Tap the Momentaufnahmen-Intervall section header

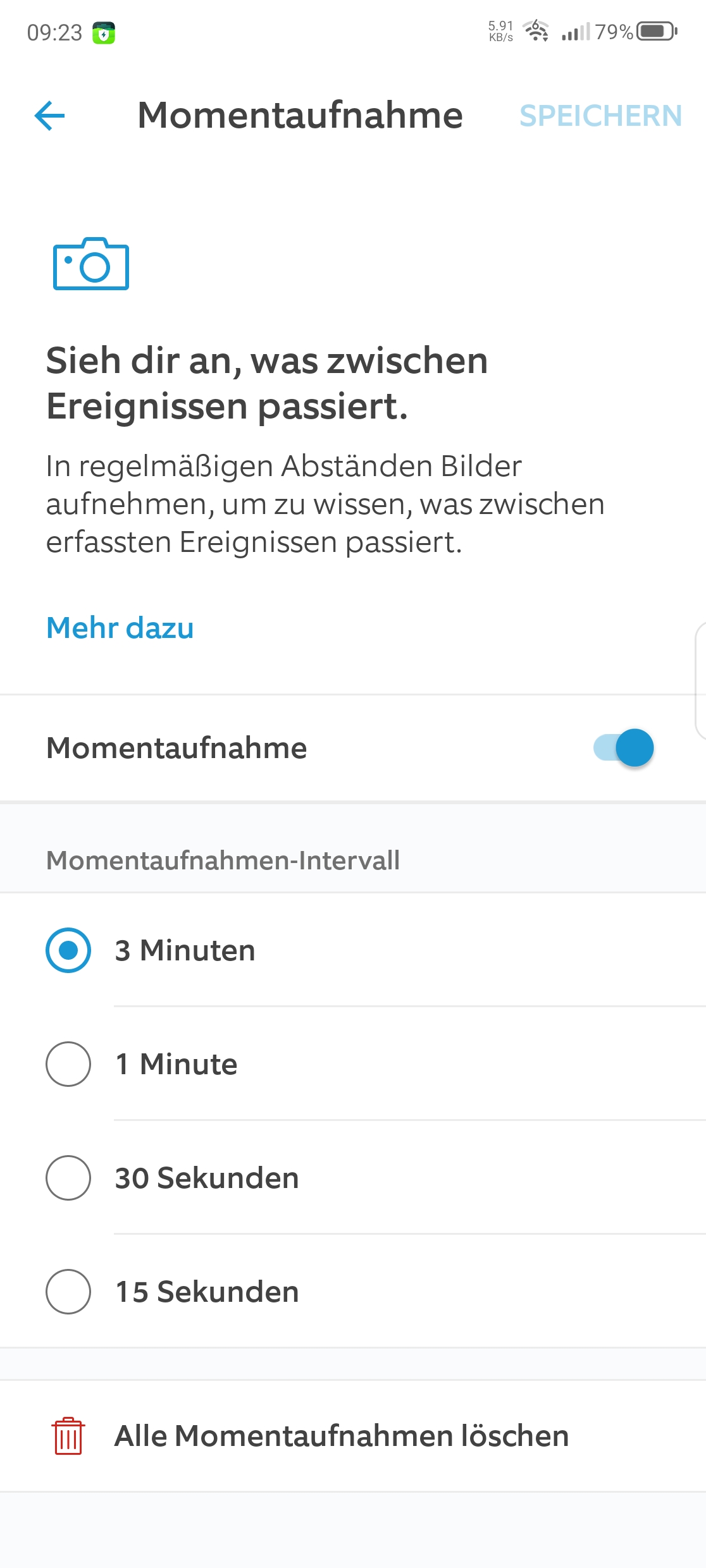[x=223, y=861]
